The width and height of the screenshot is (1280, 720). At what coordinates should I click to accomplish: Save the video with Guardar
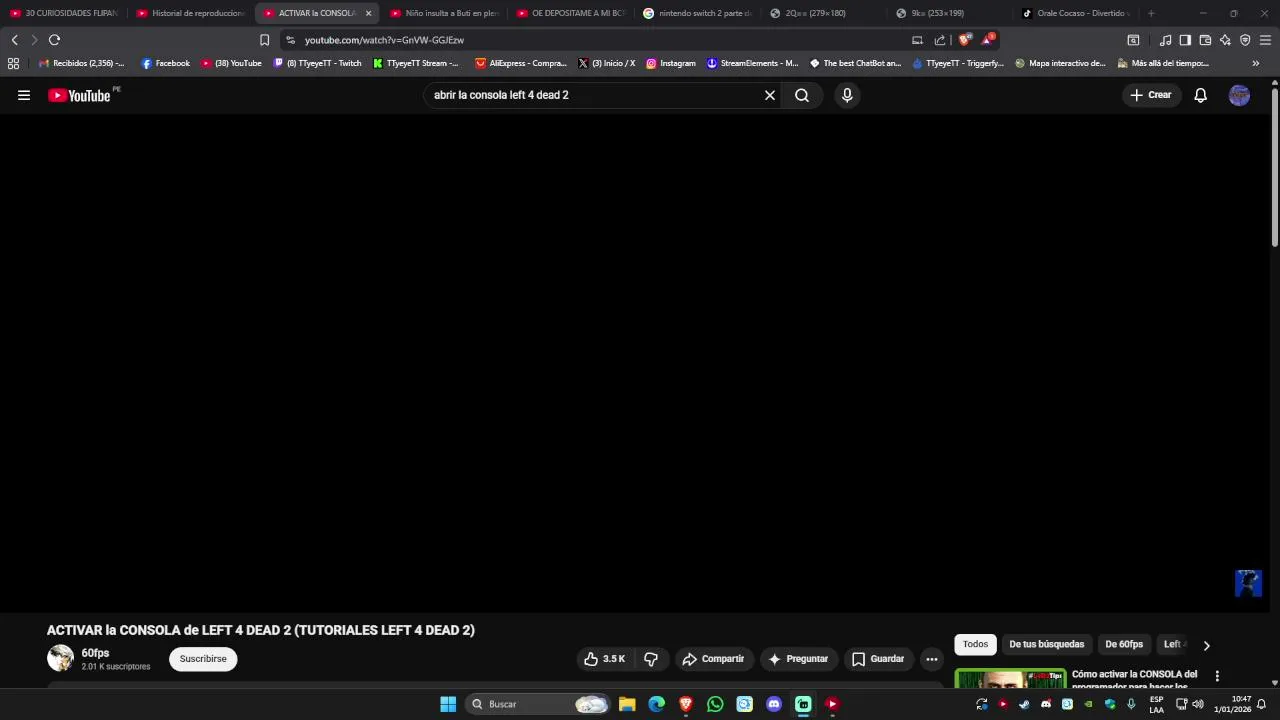[x=878, y=659]
